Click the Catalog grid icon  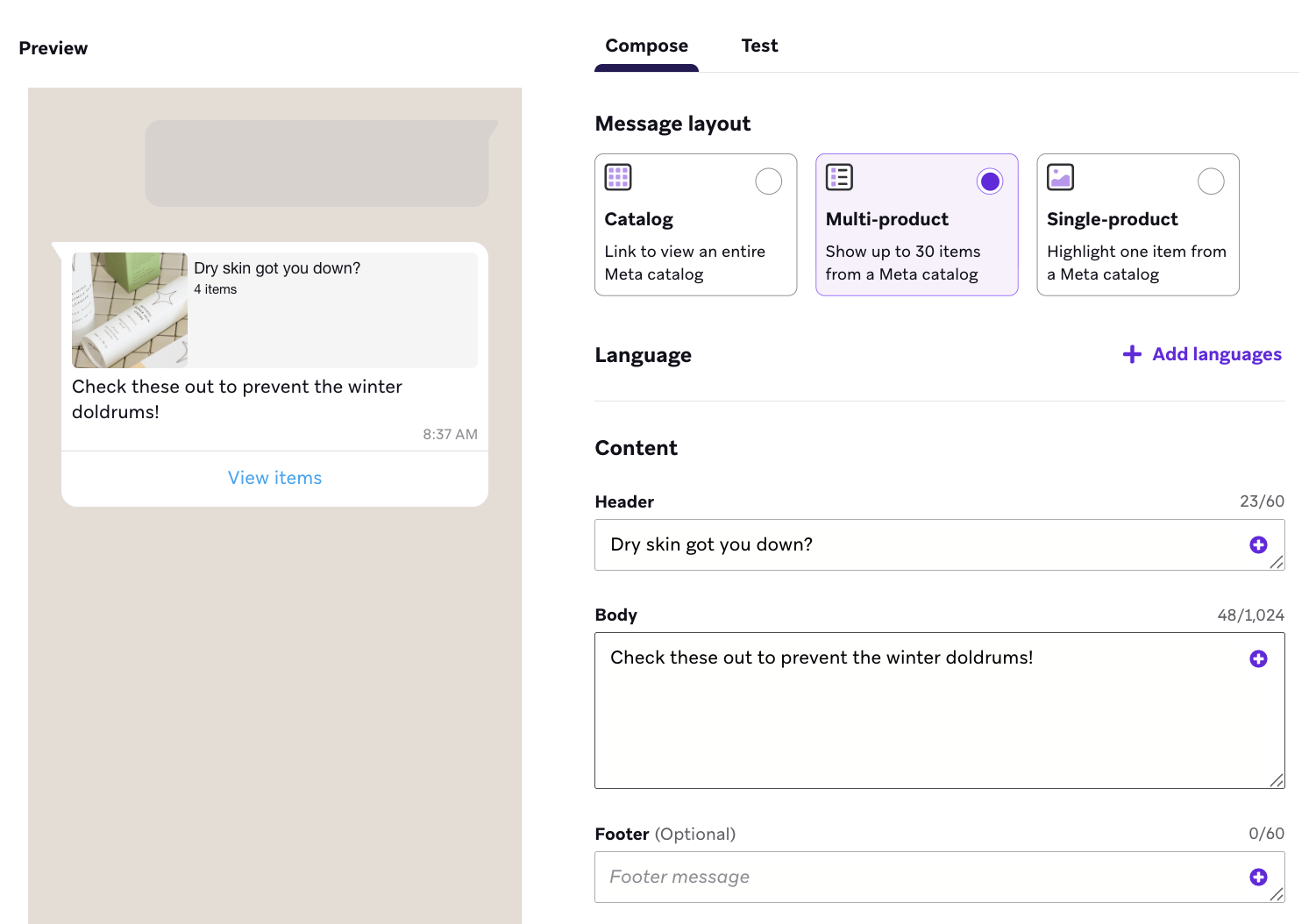pyautogui.click(x=618, y=177)
